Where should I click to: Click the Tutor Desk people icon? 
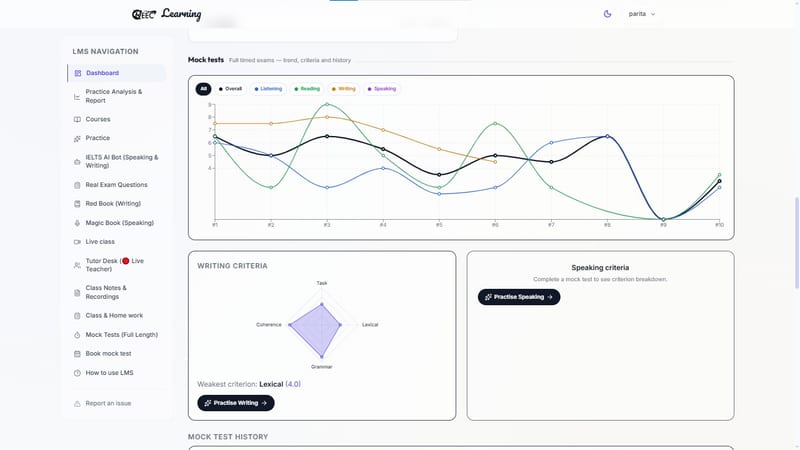(77, 265)
